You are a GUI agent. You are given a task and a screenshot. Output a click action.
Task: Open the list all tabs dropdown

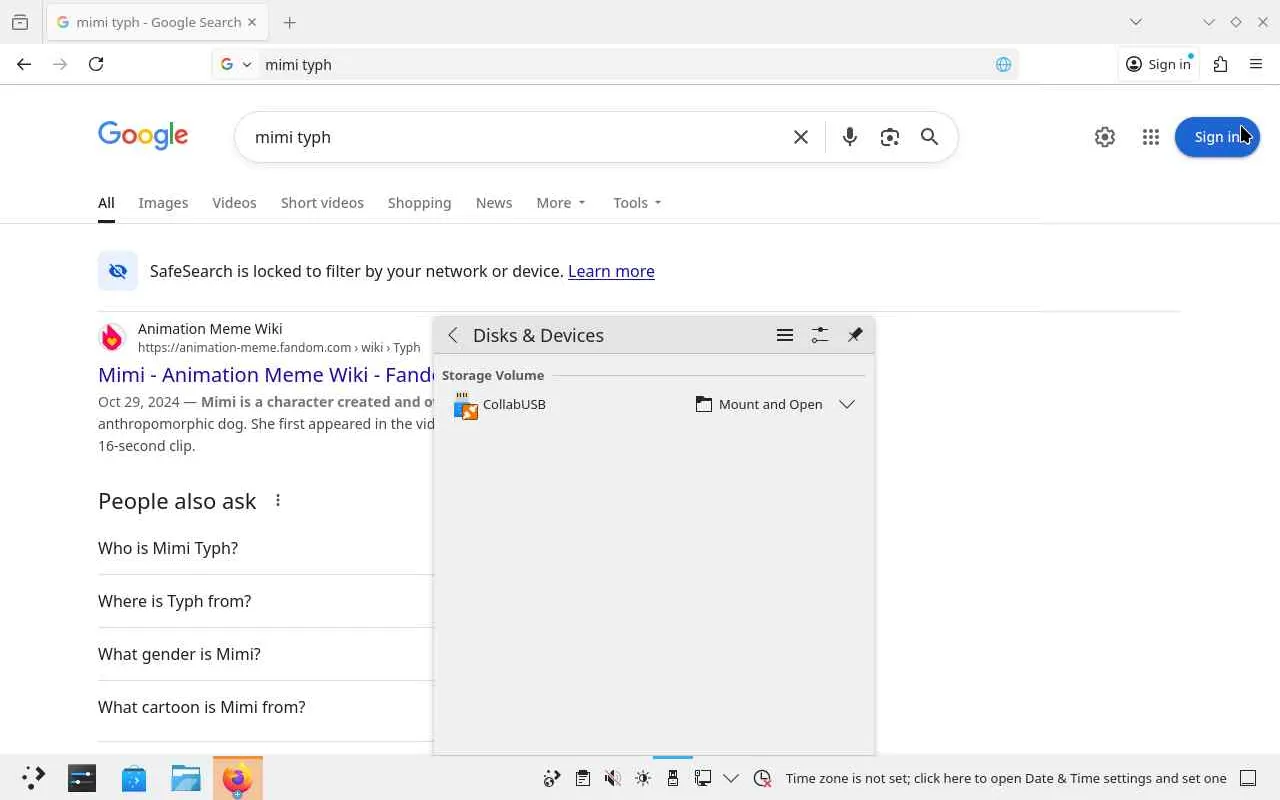[x=1136, y=22]
